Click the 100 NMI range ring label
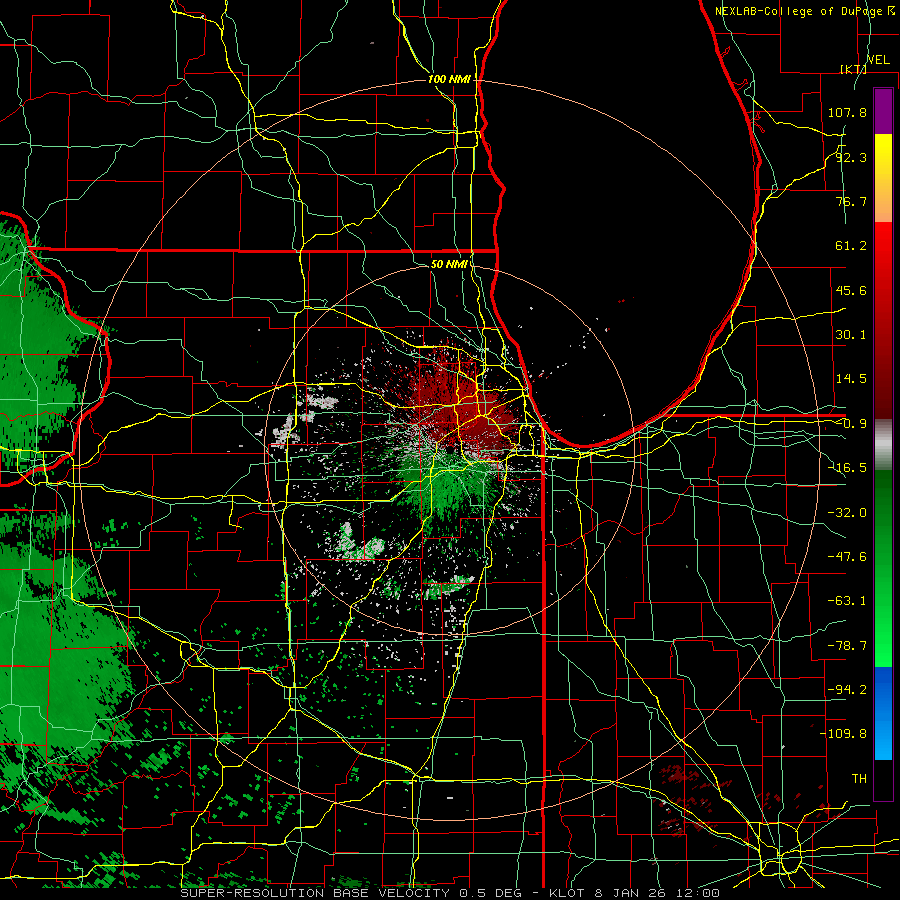 pyautogui.click(x=449, y=79)
